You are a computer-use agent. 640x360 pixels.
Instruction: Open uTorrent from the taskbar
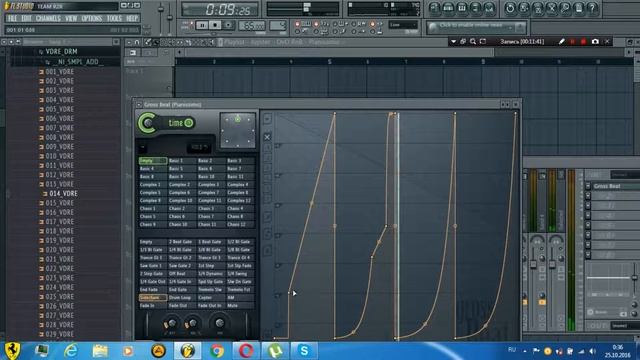pos(276,351)
